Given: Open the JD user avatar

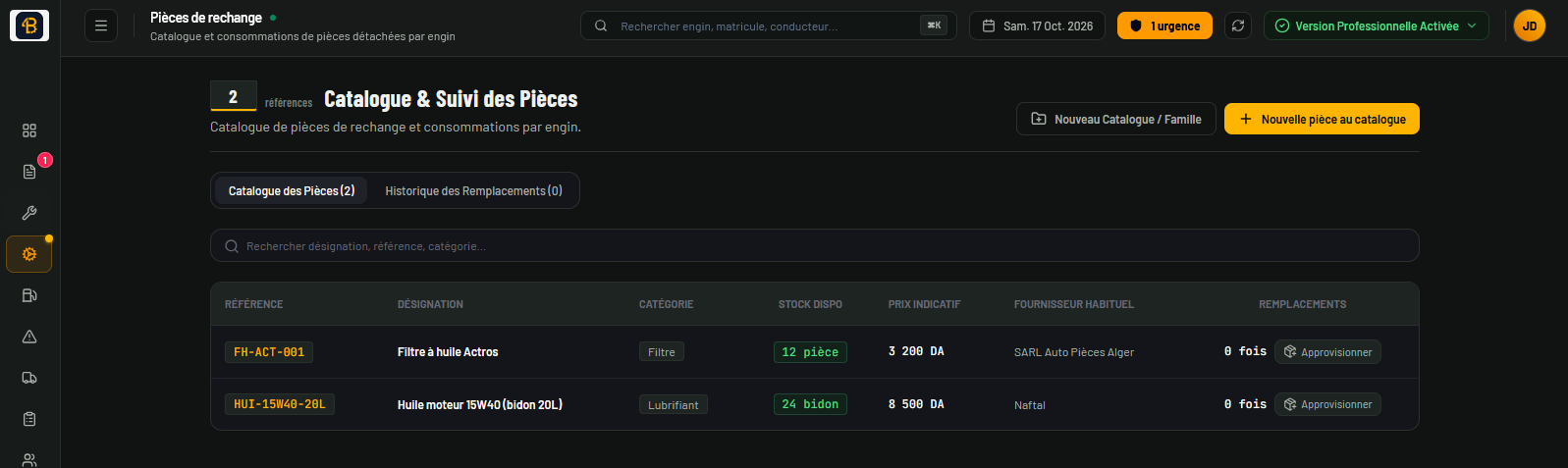Looking at the screenshot, I should [1530, 26].
